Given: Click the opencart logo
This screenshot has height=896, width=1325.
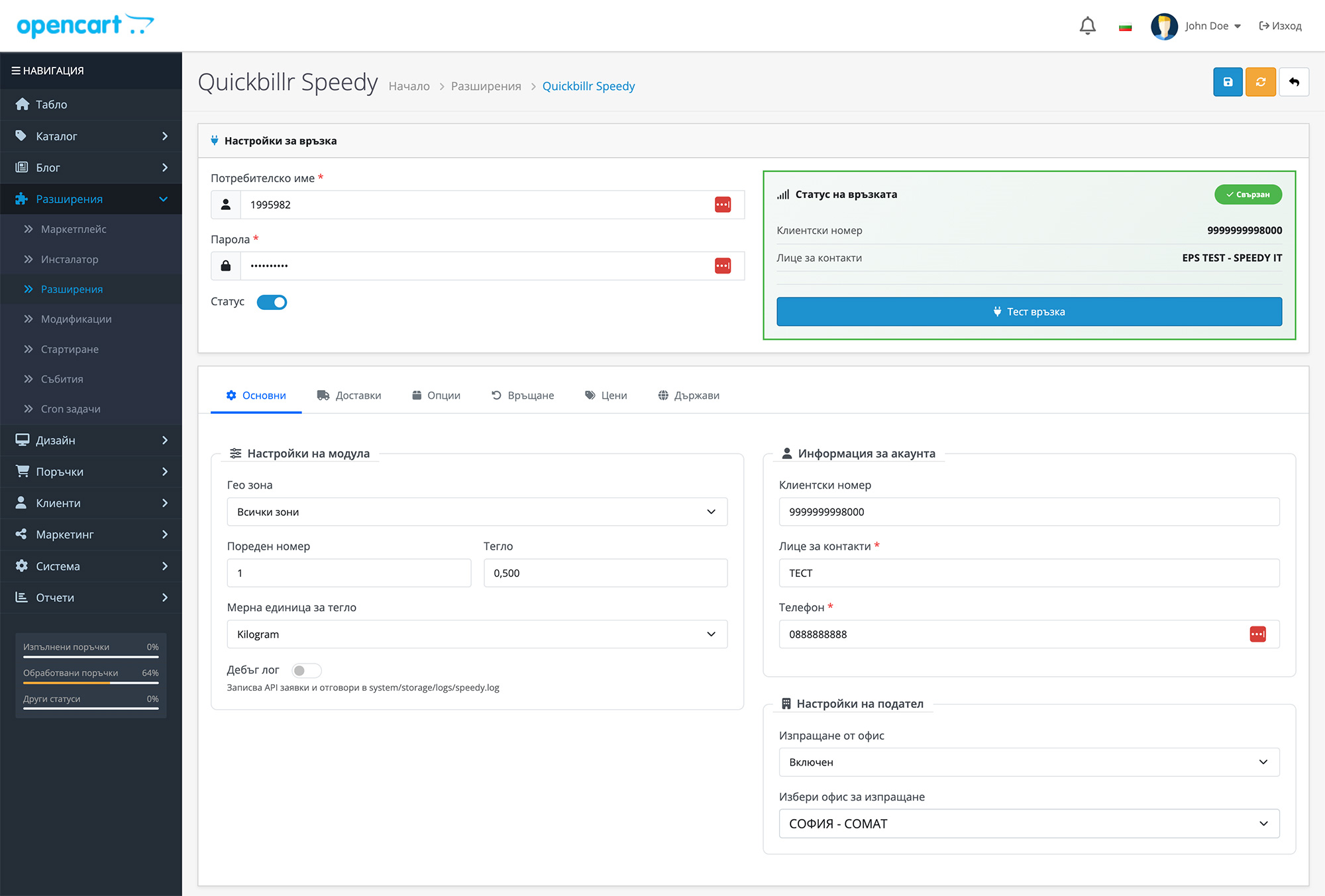Looking at the screenshot, I should [85, 26].
